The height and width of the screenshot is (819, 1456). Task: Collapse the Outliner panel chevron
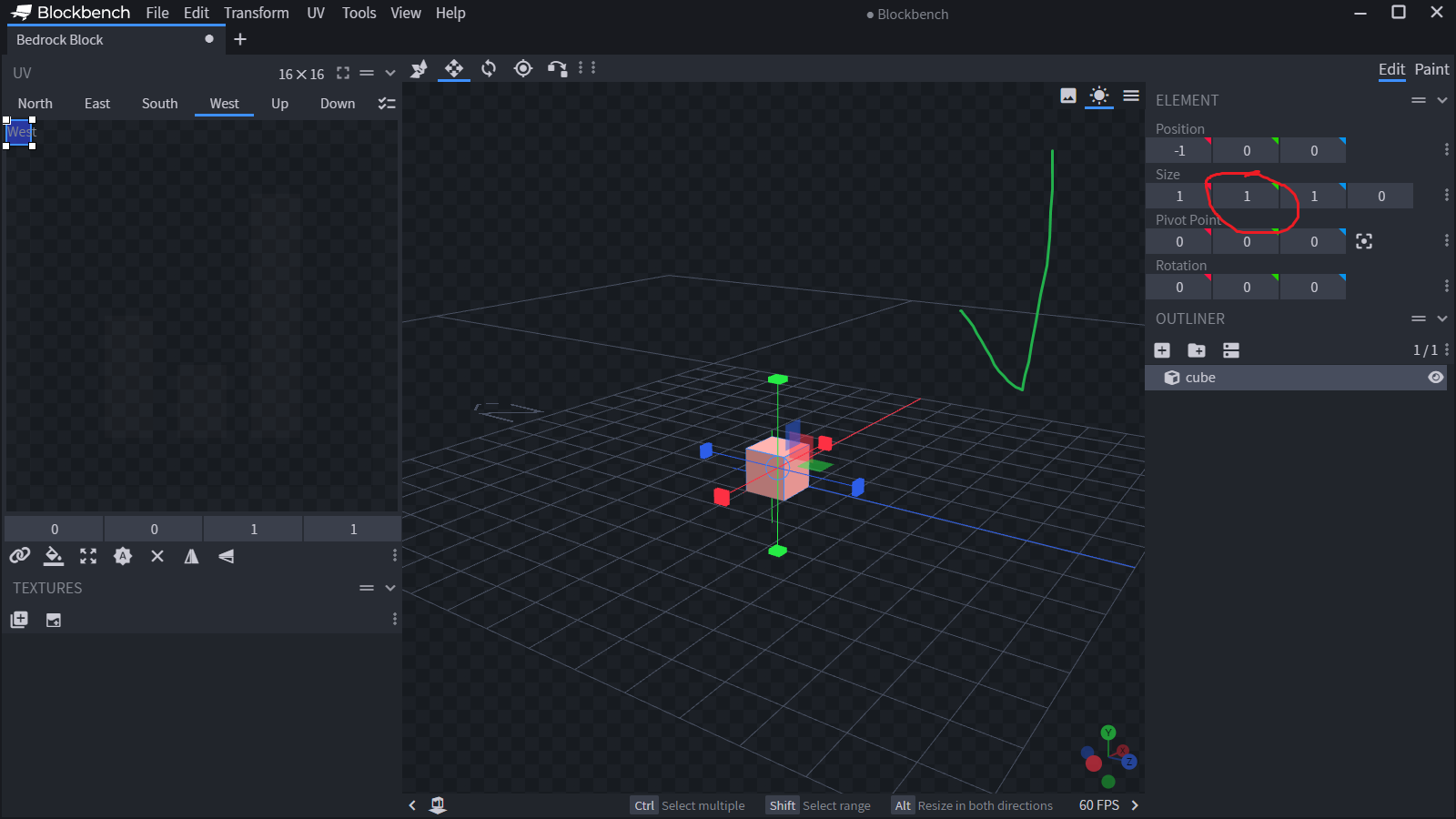(1441, 318)
